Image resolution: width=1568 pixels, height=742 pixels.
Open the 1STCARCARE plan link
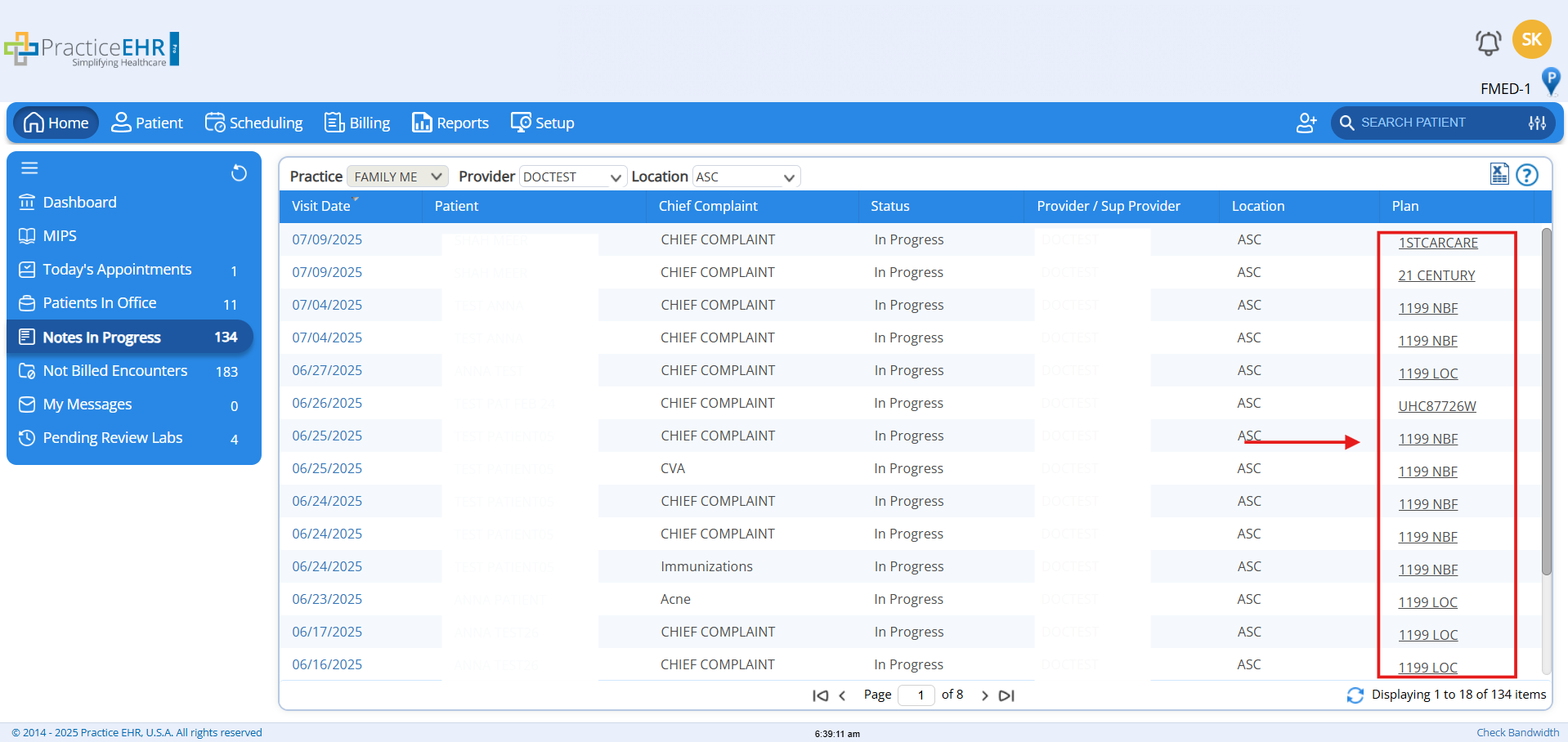coord(1437,243)
